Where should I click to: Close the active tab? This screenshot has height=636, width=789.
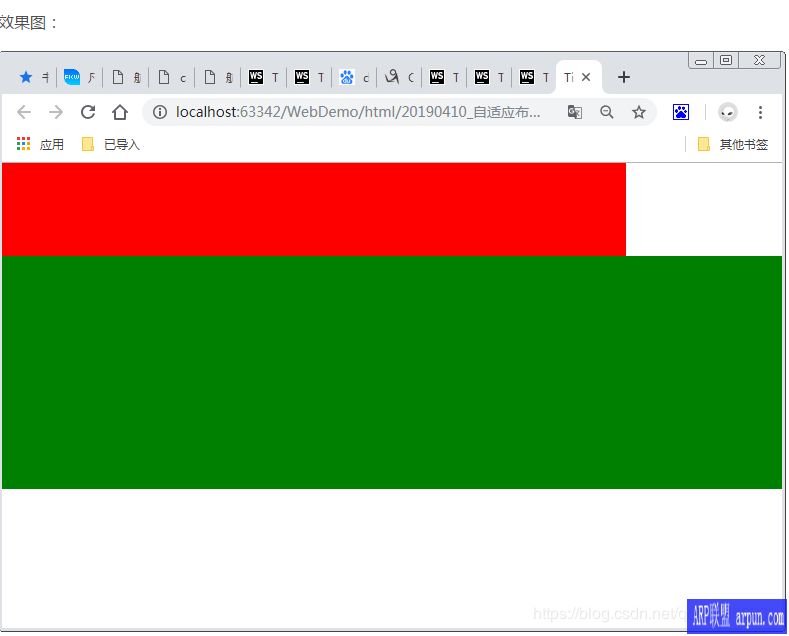(x=586, y=77)
